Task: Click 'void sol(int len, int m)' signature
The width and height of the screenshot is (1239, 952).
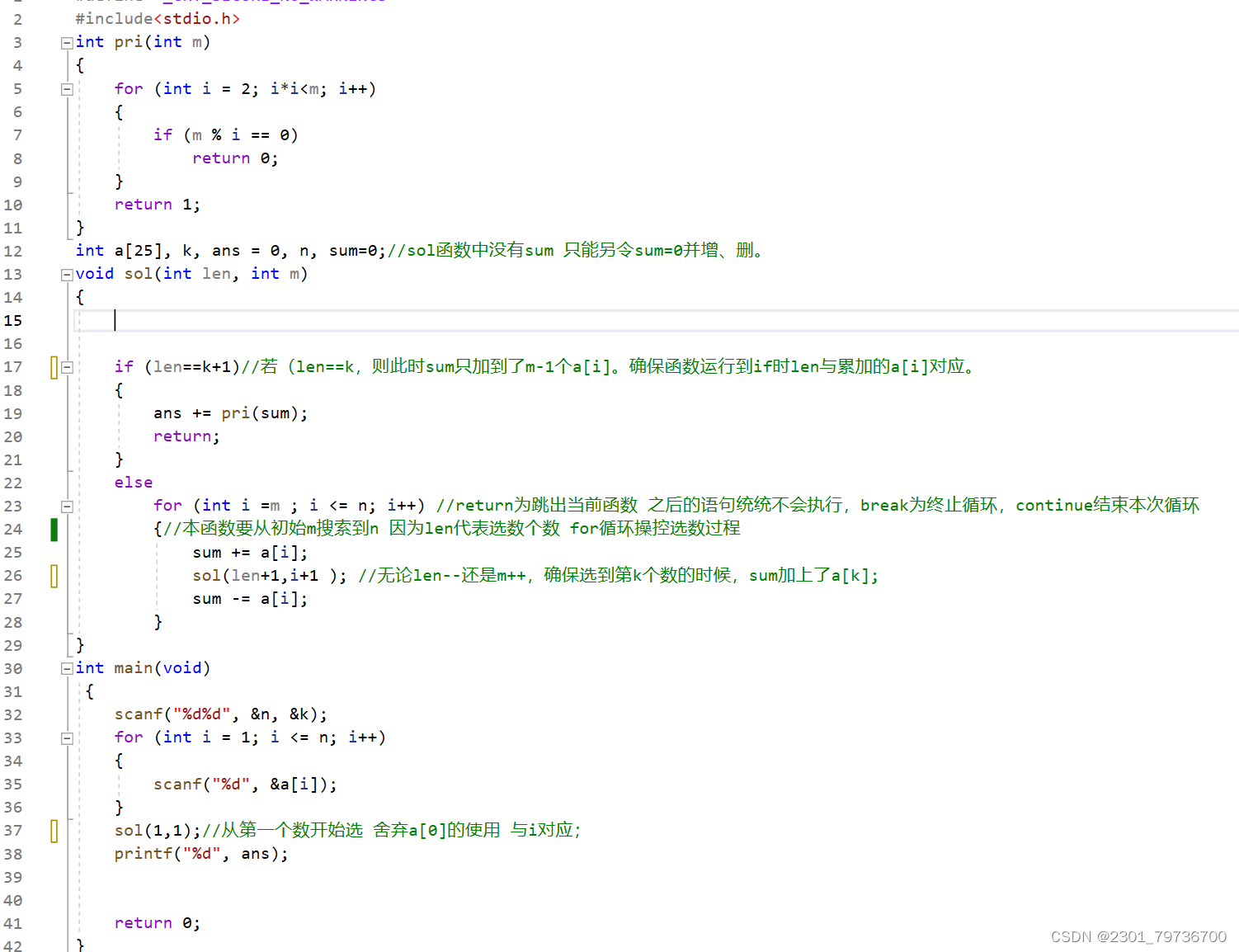Action: (x=191, y=274)
